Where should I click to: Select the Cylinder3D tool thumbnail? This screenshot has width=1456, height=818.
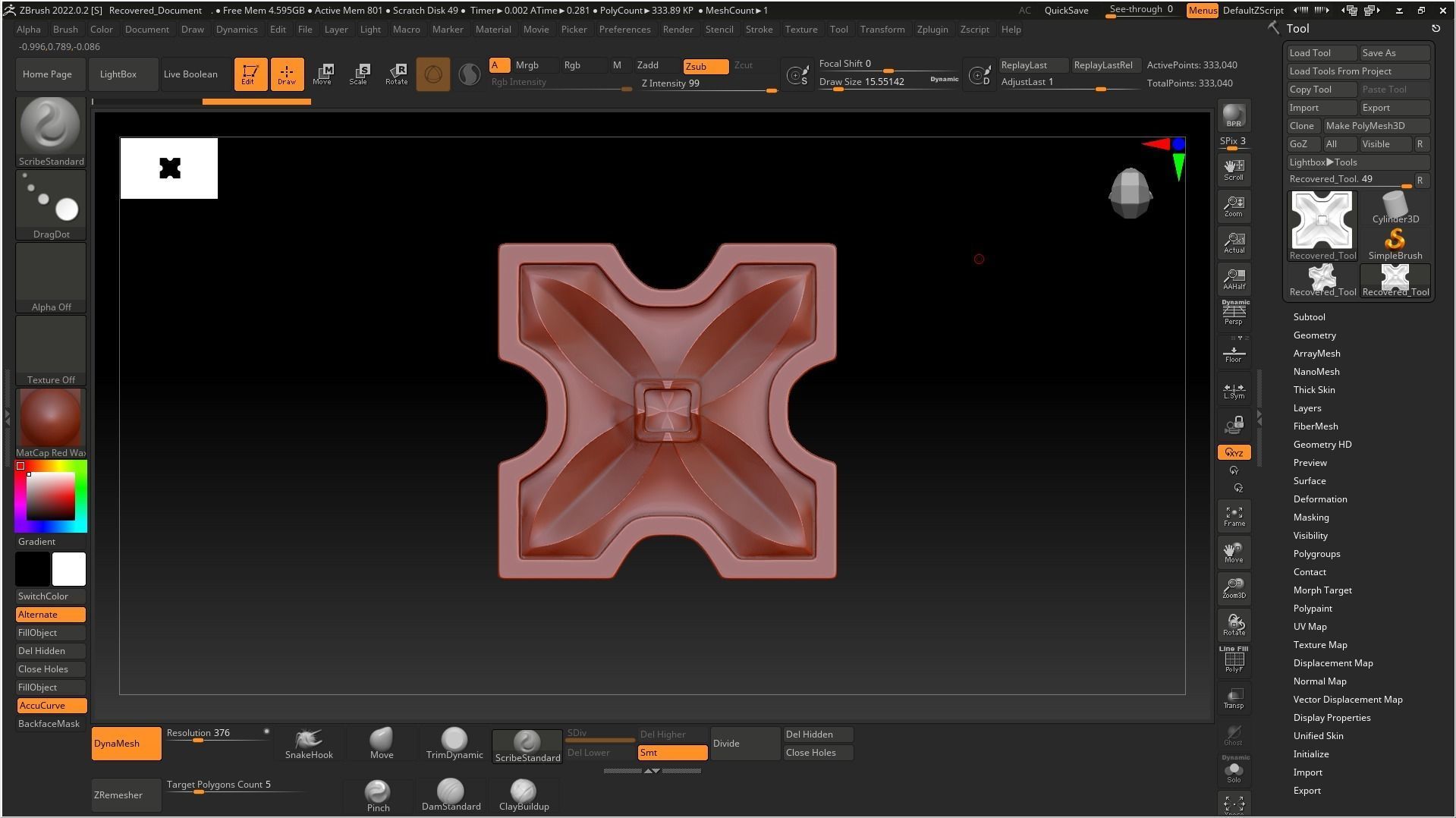tap(1395, 208)
